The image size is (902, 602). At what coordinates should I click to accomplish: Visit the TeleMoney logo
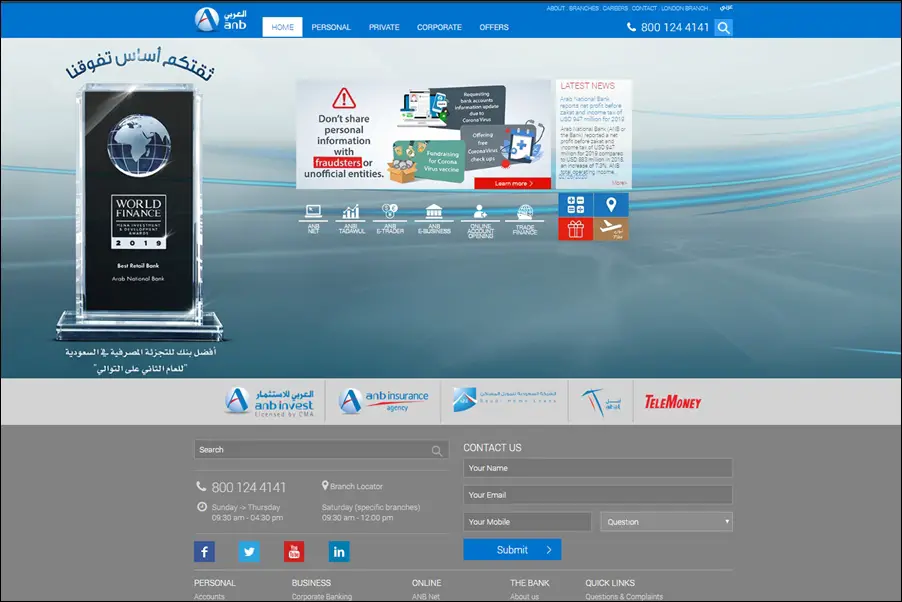click(672, 402)
